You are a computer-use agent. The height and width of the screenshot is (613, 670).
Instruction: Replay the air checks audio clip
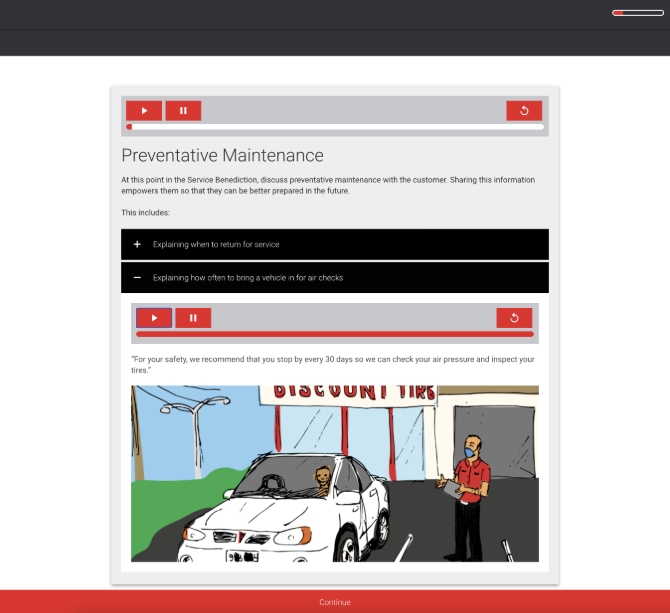click(514, 318)
